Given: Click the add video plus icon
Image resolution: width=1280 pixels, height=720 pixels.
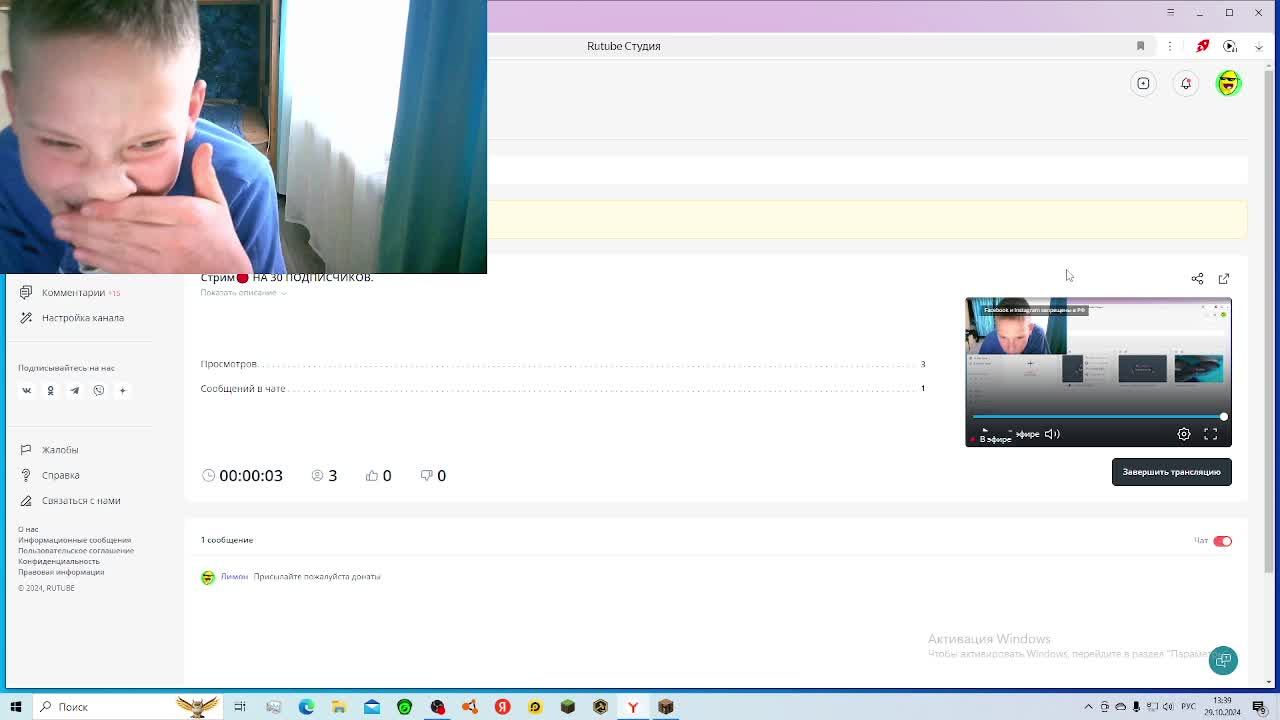Looking at the screenshot, I should [1143, 84].
